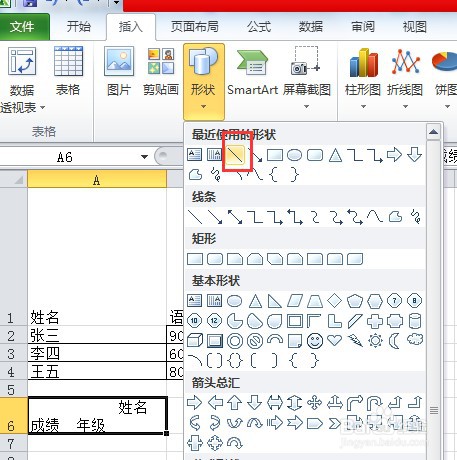
Task: Select the rounded rectangle under 矩形
Action: pos(215,259)
